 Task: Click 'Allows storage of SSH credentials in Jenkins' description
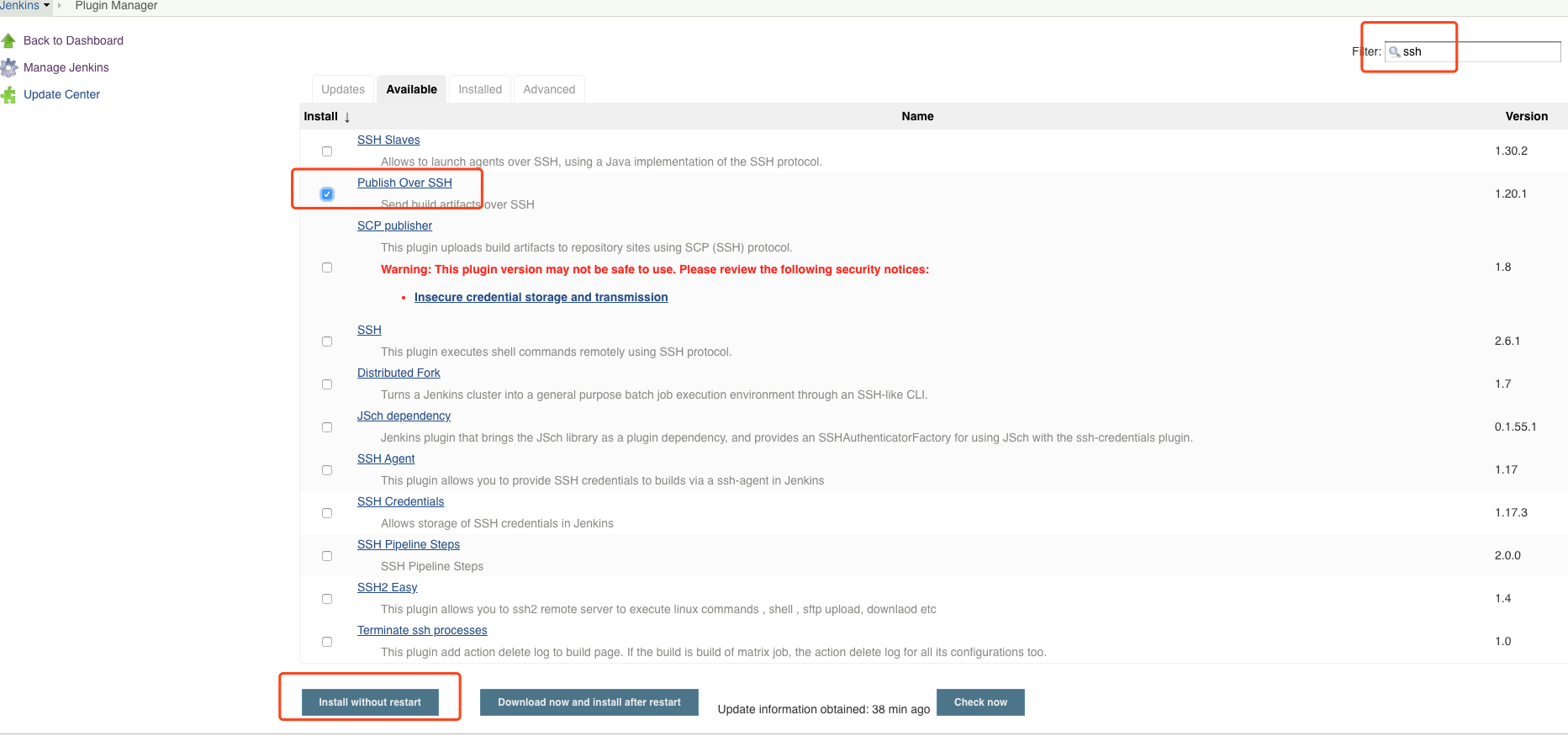point(497,523)
